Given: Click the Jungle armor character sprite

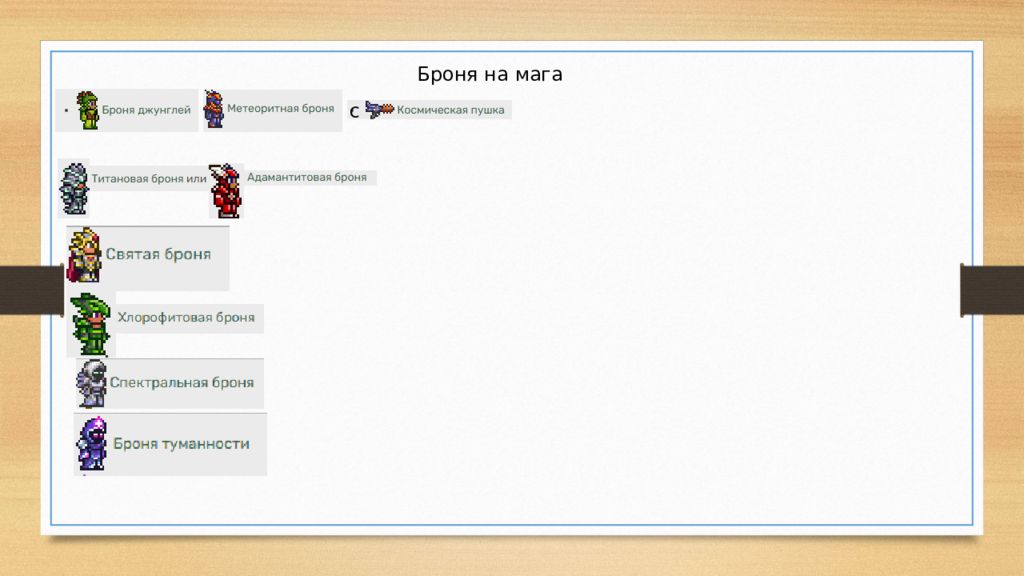Looking at the screenshot, I should pos(88,110).
